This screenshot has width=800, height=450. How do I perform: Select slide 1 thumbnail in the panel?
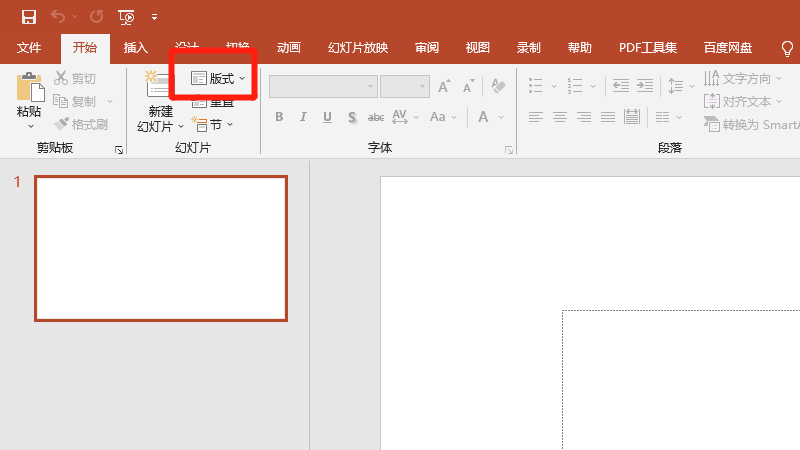tap(161, 248)
